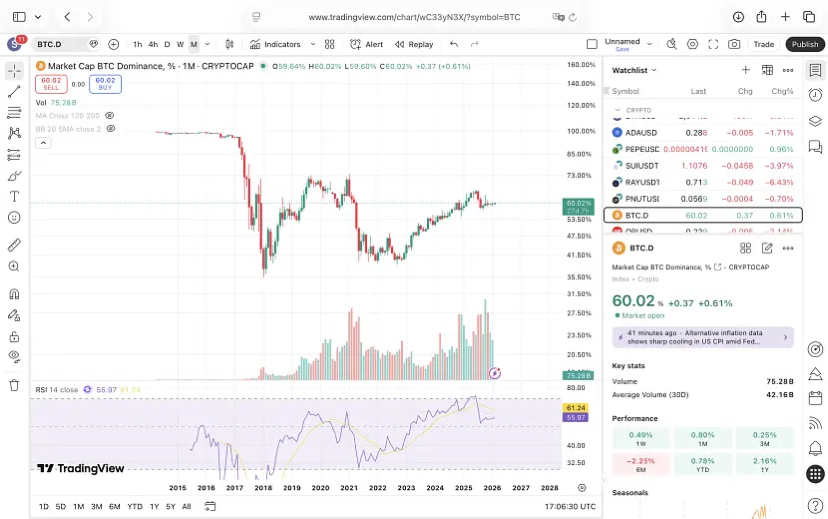Expand the indicator favorites dropdown
The image size is (828, 519).
313,44
